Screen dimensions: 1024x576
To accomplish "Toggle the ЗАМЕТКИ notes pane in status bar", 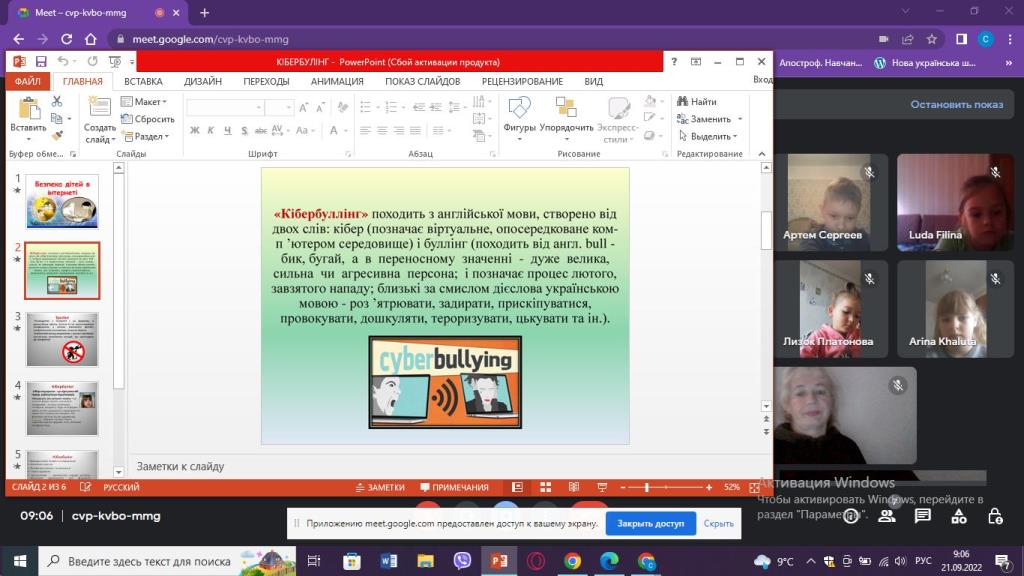I will (x=380, y=487).
